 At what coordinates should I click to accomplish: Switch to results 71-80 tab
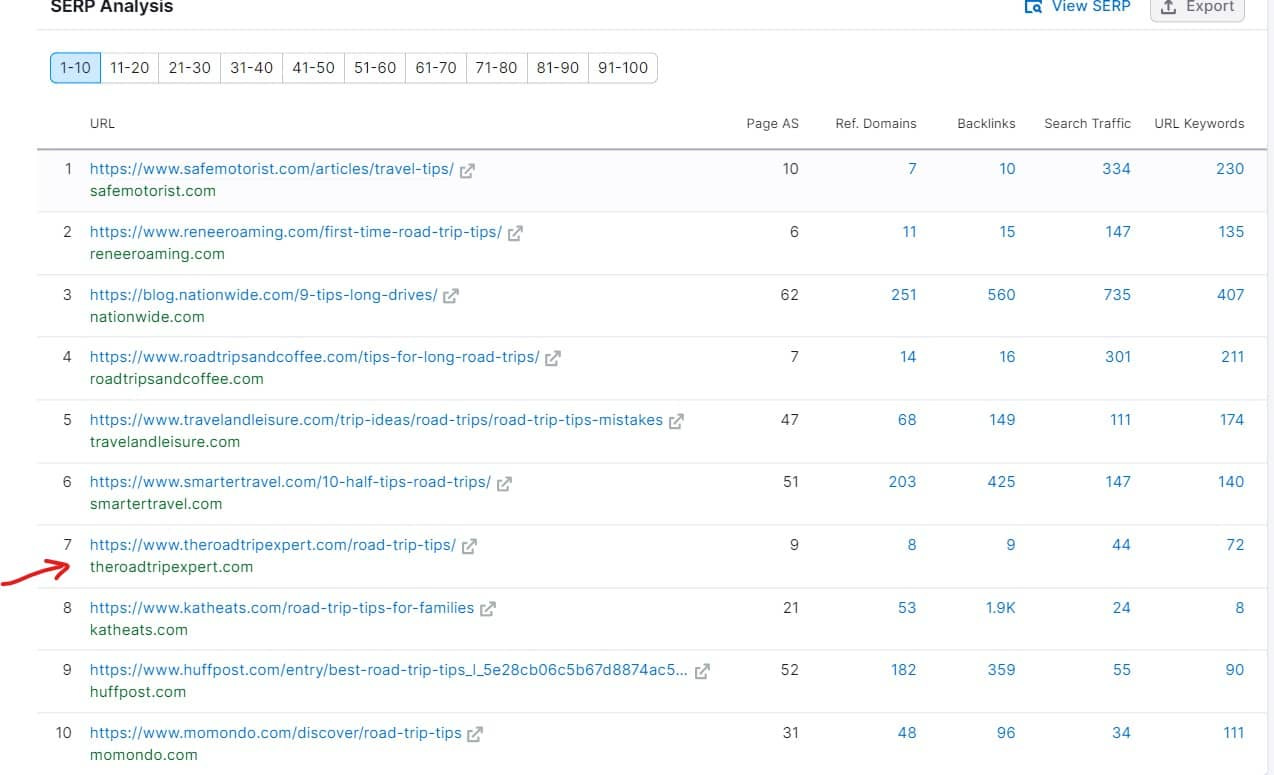point(496,68)
